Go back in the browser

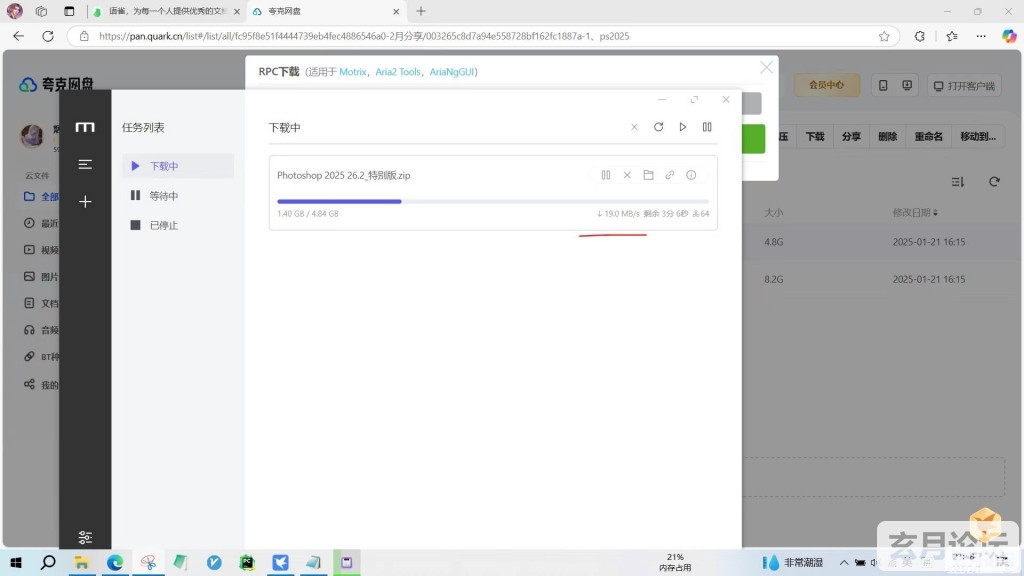(18, 36)
